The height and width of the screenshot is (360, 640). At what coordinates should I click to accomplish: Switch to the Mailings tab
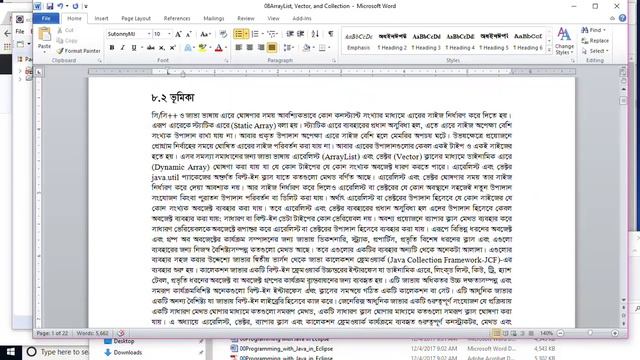click(213, 18)
